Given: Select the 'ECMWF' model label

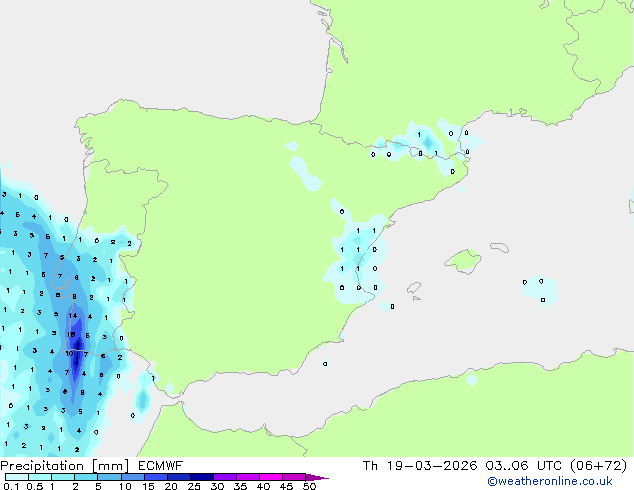Looking at the screenshot, I should point(161,466).
